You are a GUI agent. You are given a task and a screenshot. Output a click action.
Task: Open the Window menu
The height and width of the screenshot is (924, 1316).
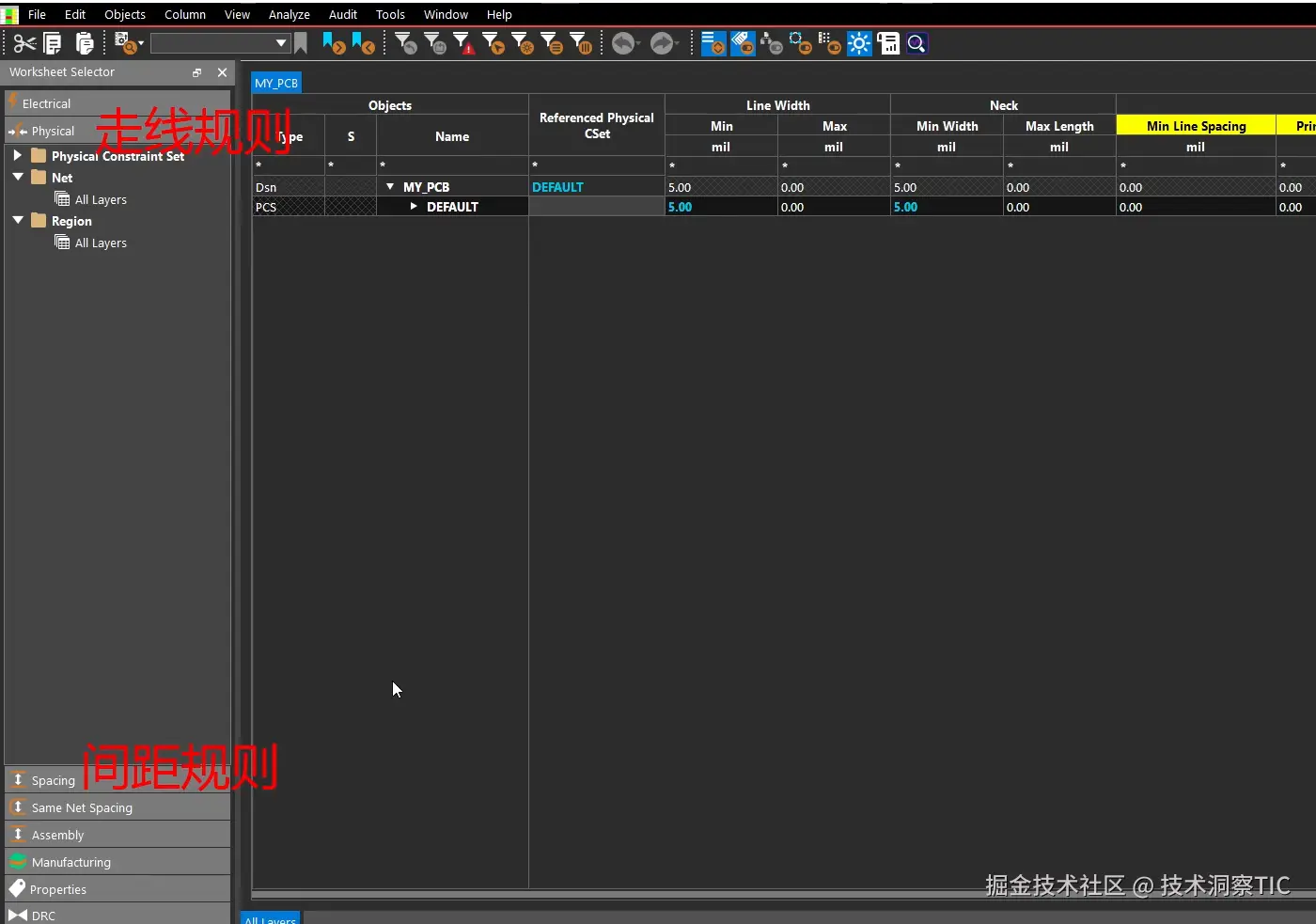(446, 14)
